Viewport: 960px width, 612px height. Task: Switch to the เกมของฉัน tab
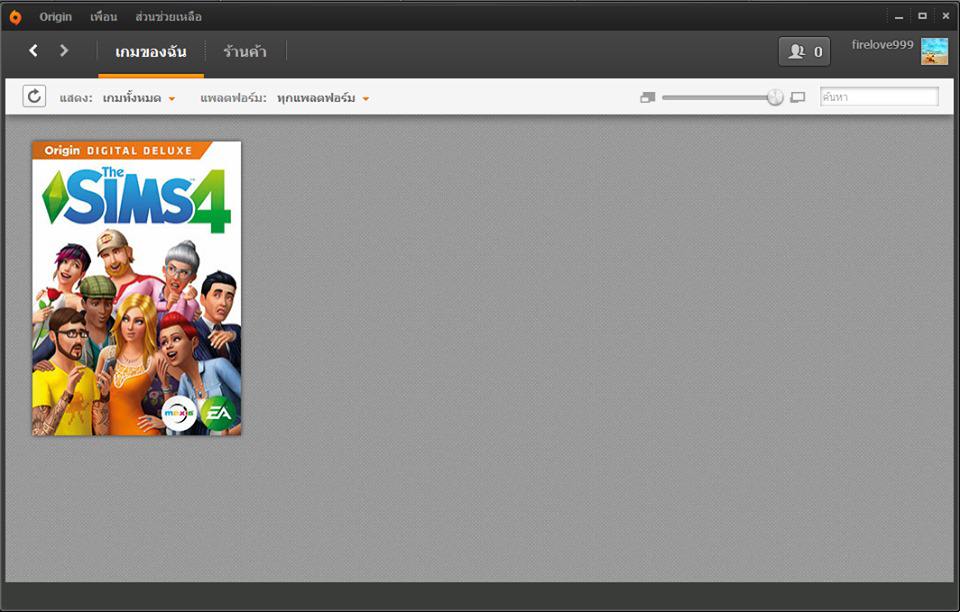(x=151, y=52)
